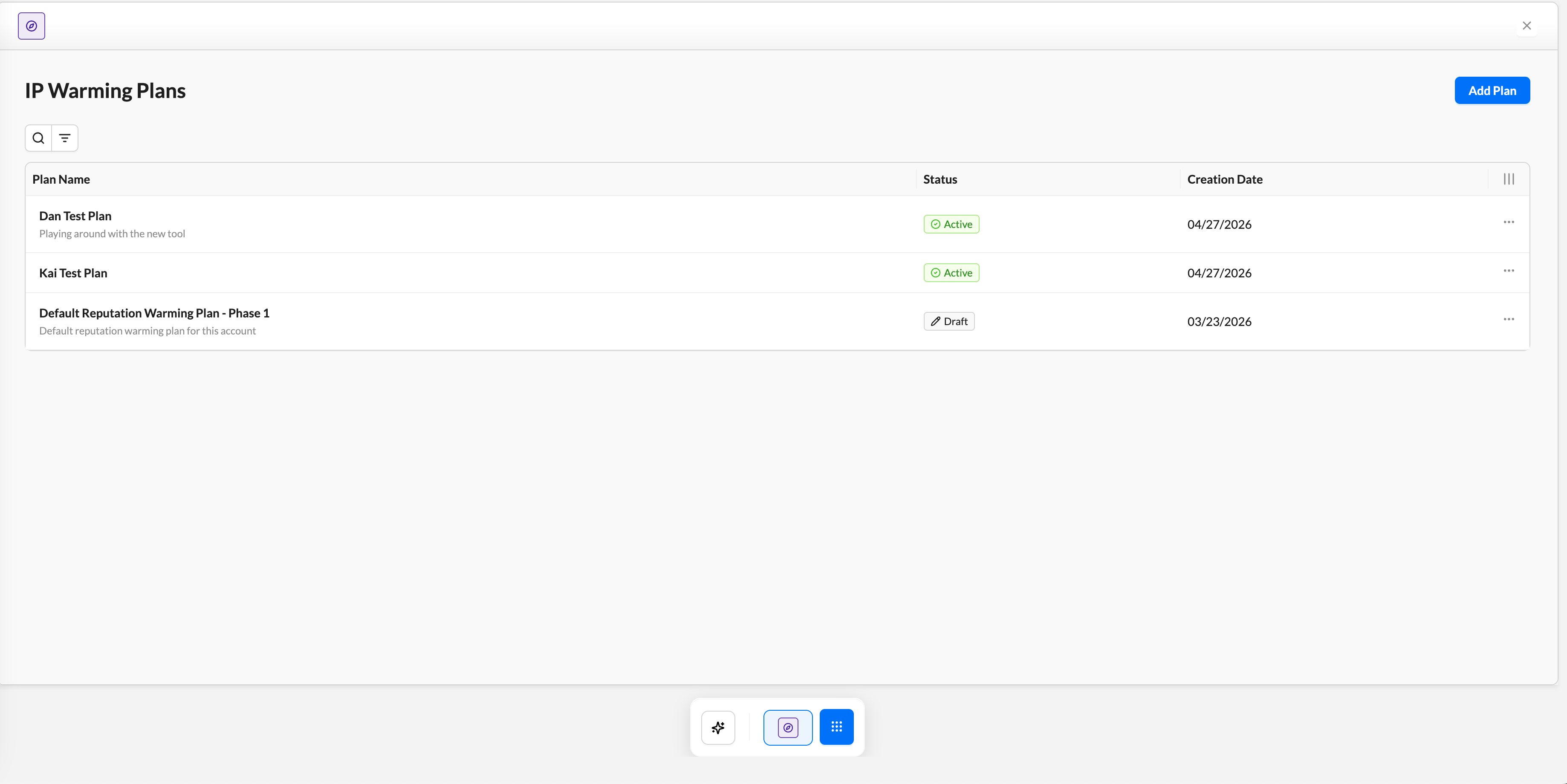Open the more options menu for Dan Test Plan
This screenshot has width=1567, height=784.
(1509, 222)
